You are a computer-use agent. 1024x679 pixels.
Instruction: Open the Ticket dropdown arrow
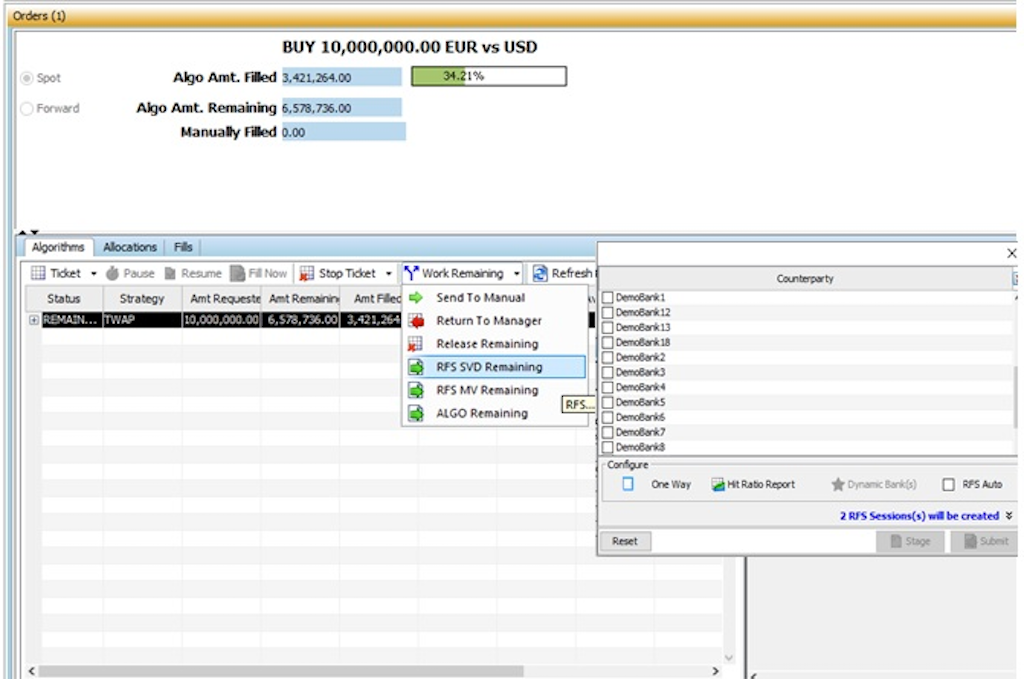(x=94, y=273)
